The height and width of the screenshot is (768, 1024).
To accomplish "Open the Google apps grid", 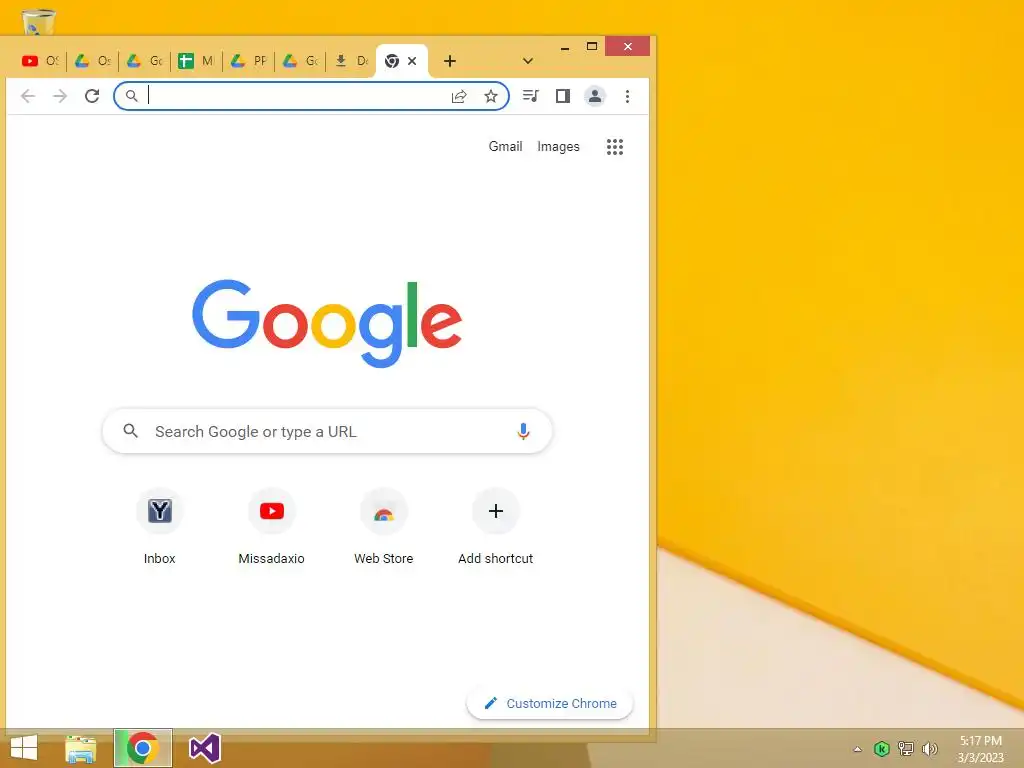I will coord(615,147).
